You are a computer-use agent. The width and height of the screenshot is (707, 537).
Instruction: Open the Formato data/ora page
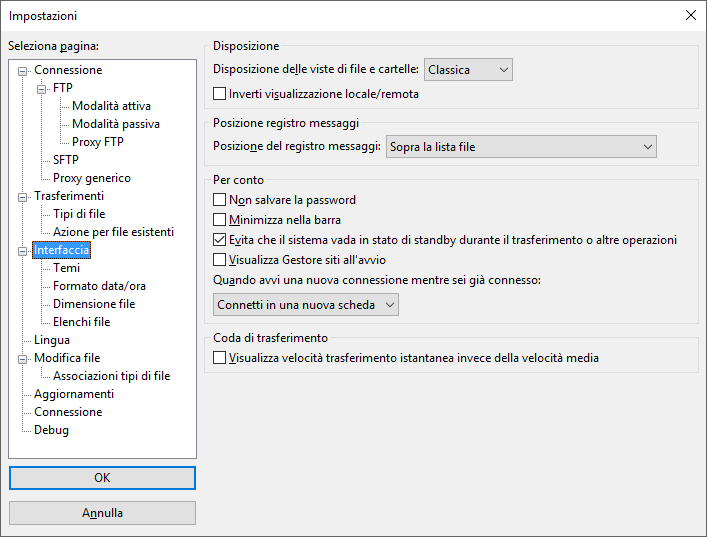click(x=99, y=286)
